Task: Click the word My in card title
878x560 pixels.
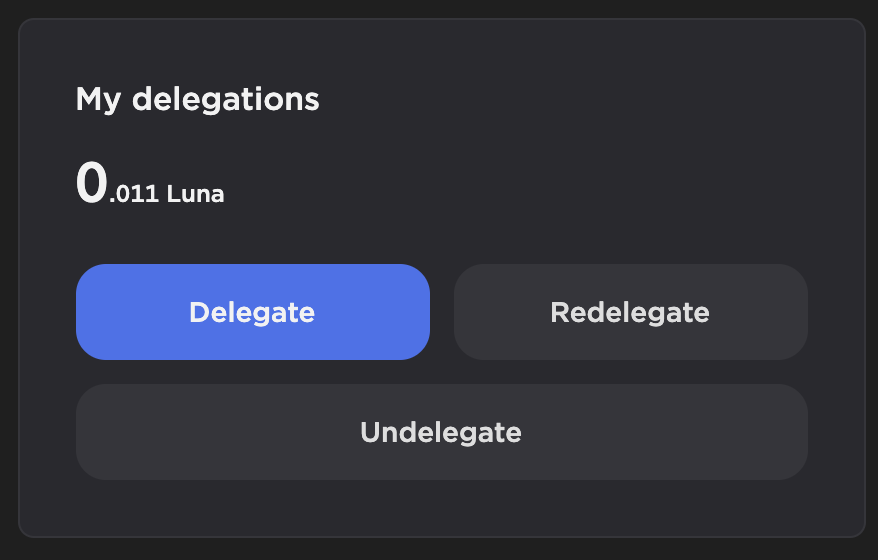Action: (x=99, y=99)
